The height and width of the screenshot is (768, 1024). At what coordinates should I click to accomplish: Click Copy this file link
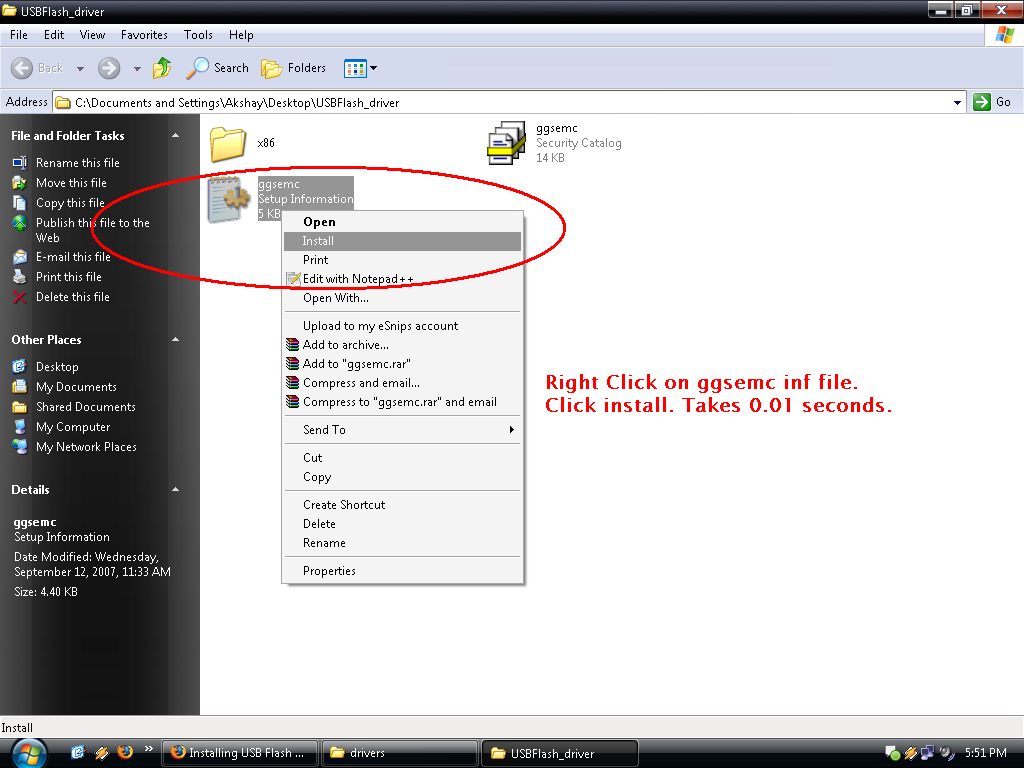click(x=70, y=203)
